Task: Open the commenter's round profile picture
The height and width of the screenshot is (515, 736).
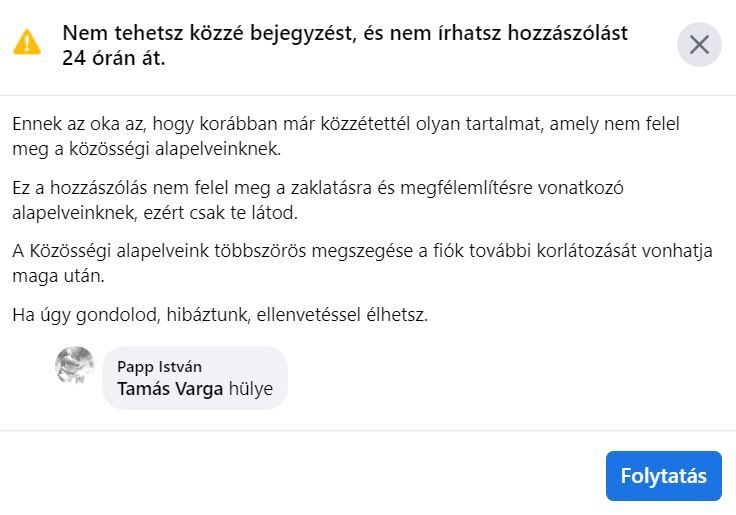Action: tap(75, 366)
